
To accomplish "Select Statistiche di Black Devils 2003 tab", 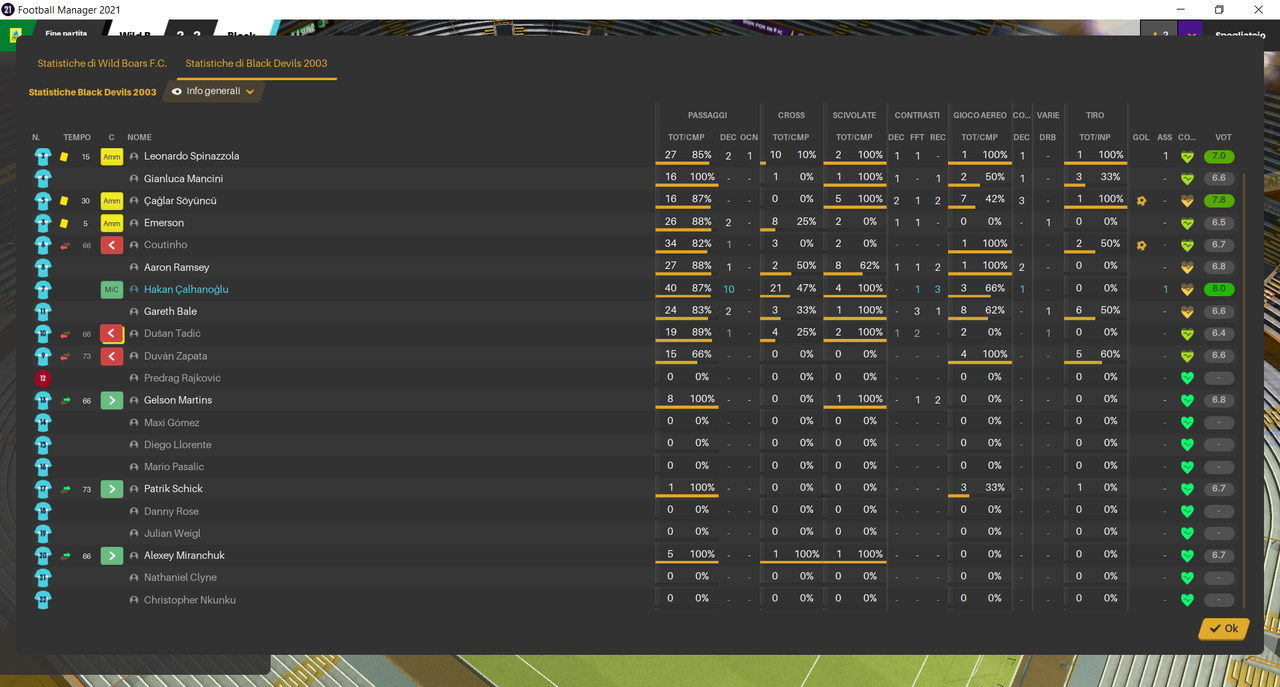I will pyautogui.click(x=256, y=63).
